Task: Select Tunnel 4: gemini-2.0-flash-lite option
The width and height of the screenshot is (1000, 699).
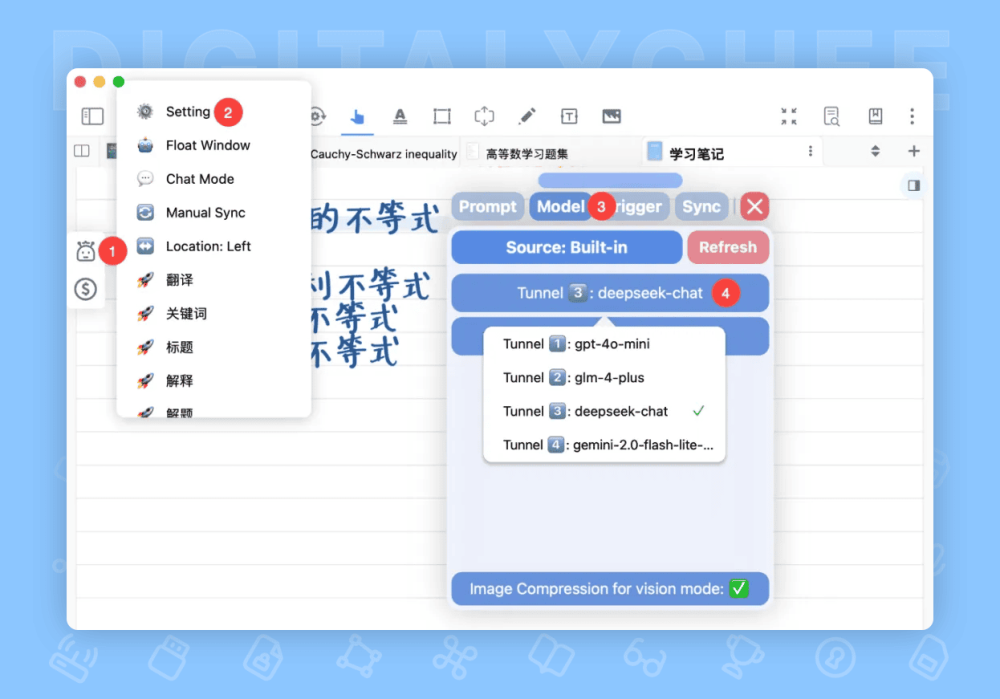Action: 604,445
